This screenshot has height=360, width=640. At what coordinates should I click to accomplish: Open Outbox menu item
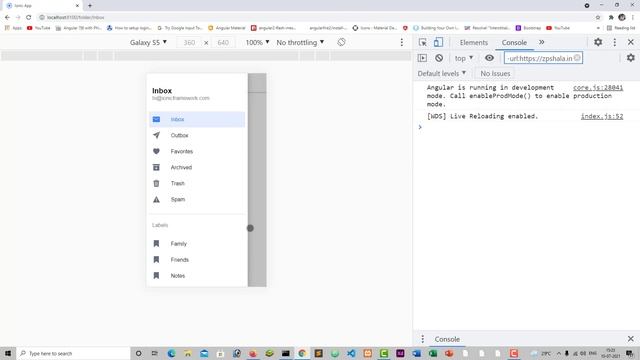click(x=197, y=135)
